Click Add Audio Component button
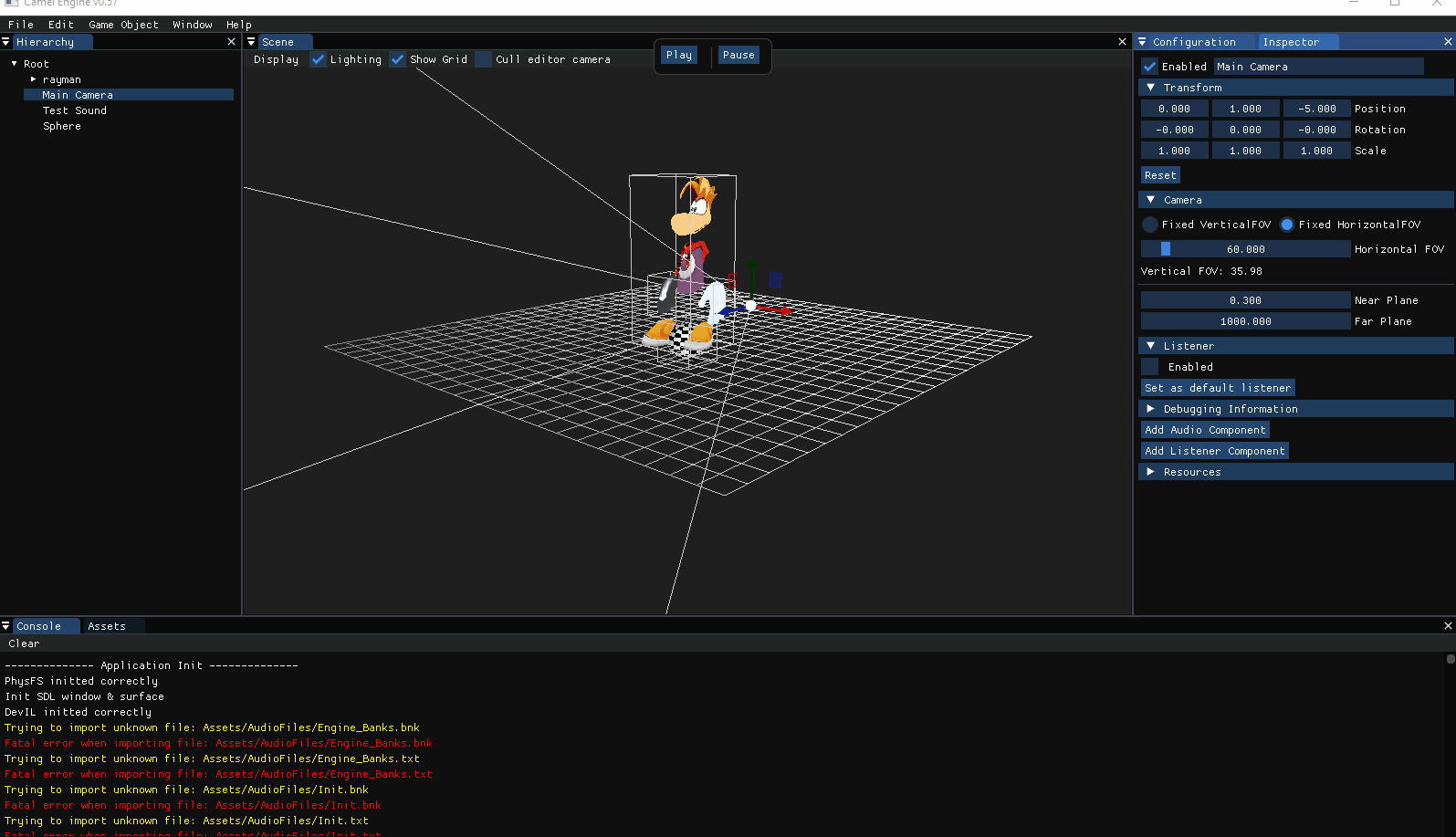The height and width of the screenshot is (837, 1456). point(1205,430)
